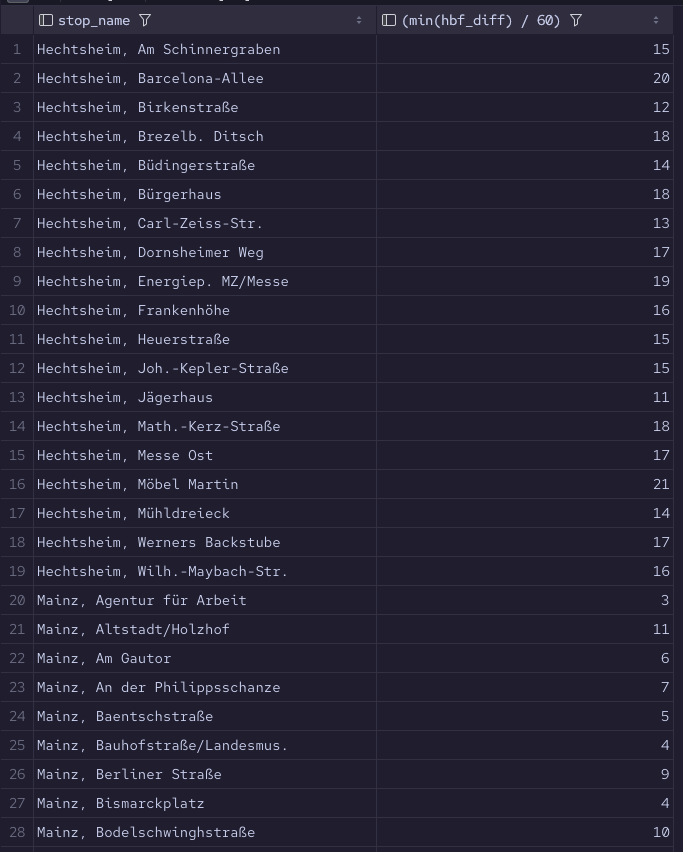The image size is (683, 852).
Task: Click the filter icon beside (min(hbf_diff) / 60)
Action: click(576, 20)
